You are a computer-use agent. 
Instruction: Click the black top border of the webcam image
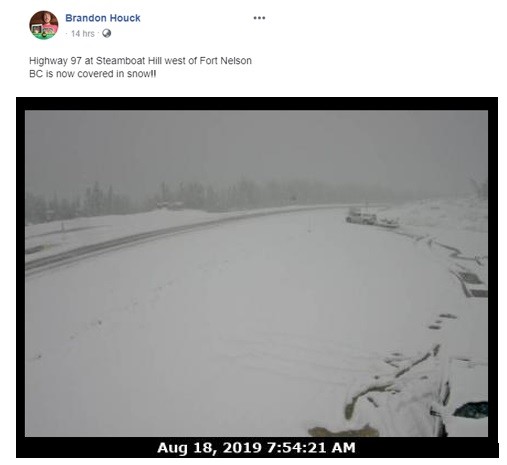(257, 104)
